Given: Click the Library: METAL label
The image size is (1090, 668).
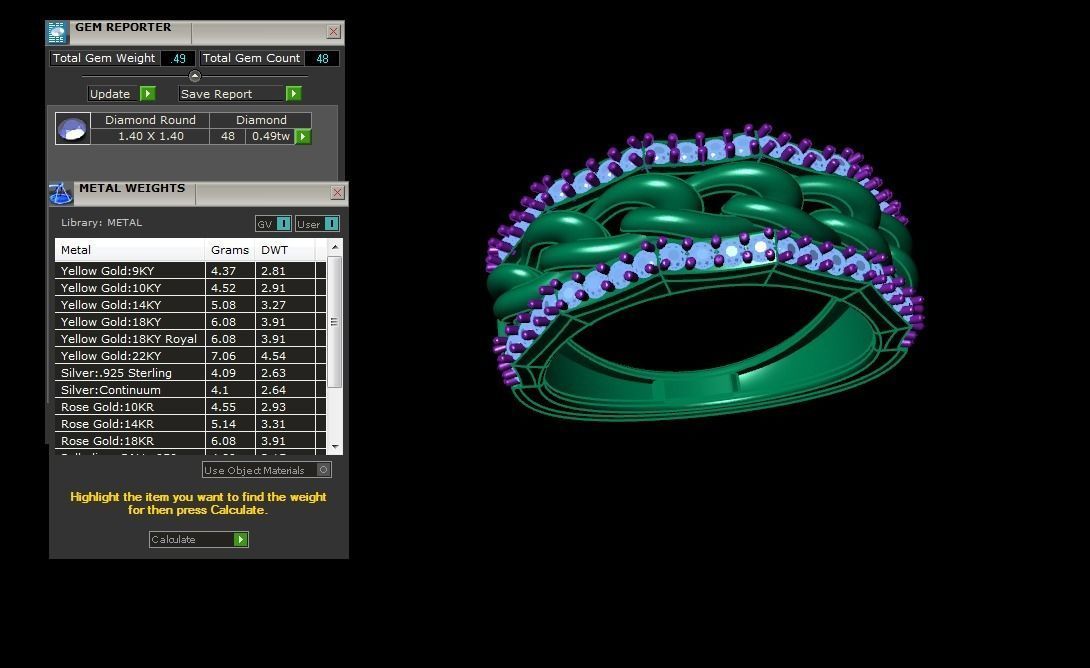Looking at the screenshot, I should coord(101,222).
